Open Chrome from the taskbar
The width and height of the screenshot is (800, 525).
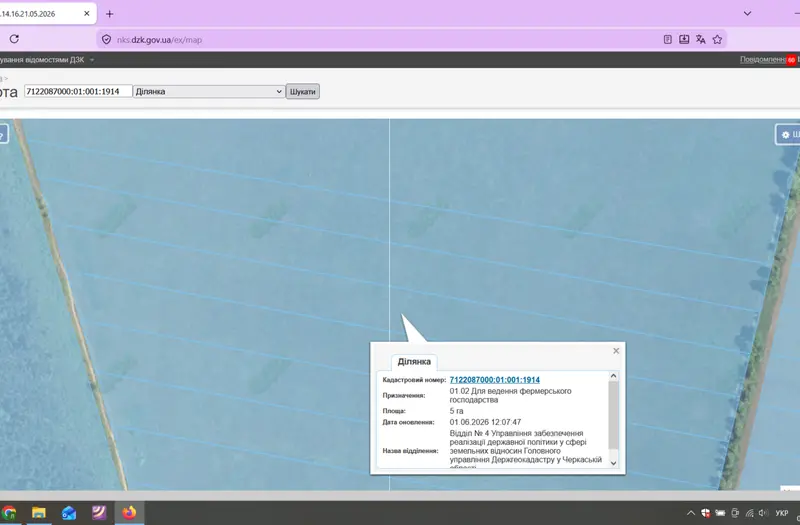[9, 513]
